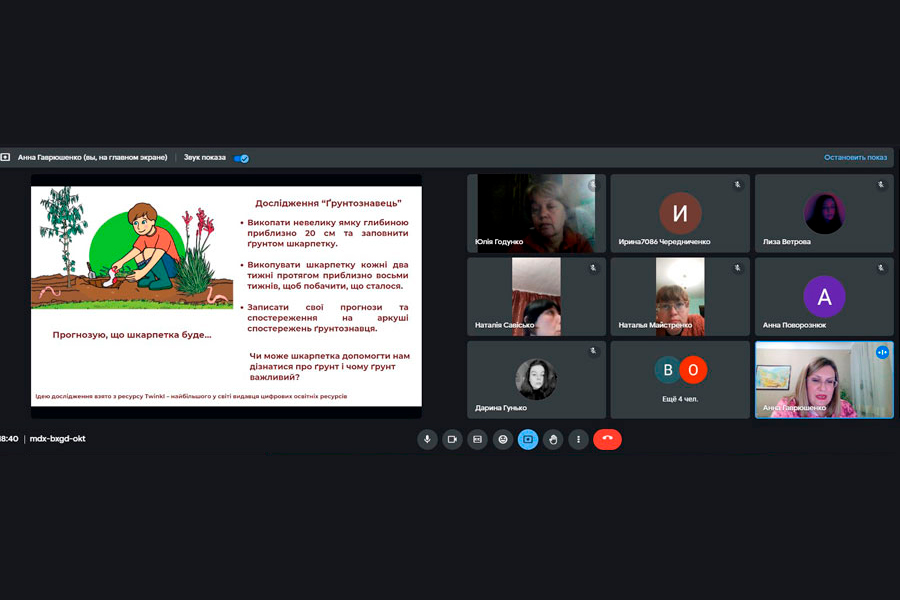900x600 pixels.
Task: Click muted mic icon on Наталья Майстренко tile
Action: coord(738,268)
